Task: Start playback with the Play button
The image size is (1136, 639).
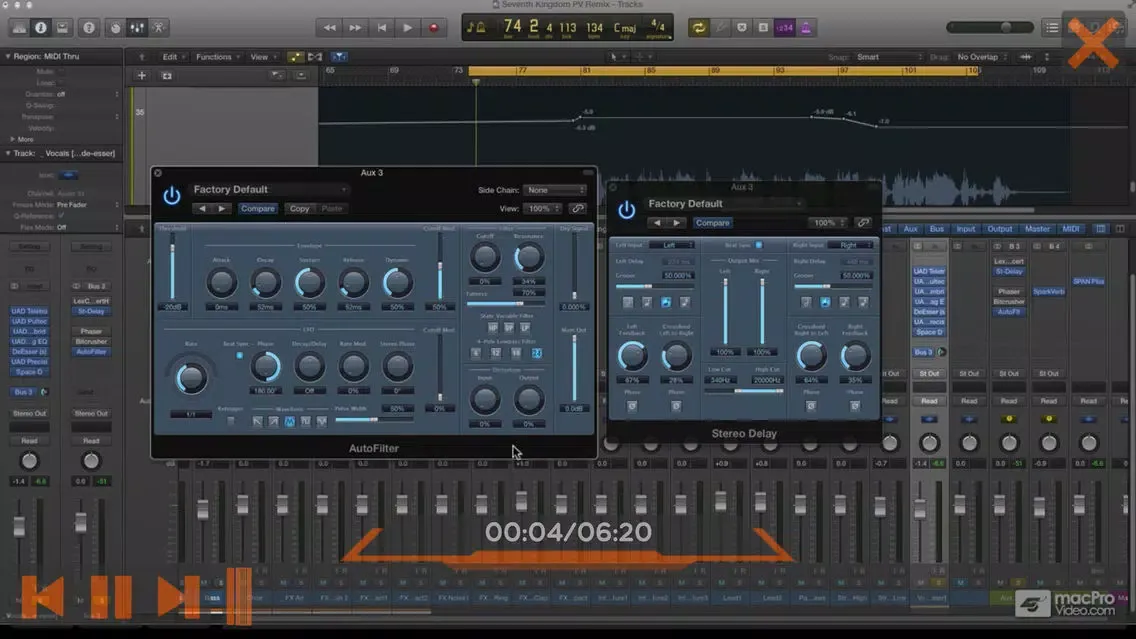Action: 407,28
